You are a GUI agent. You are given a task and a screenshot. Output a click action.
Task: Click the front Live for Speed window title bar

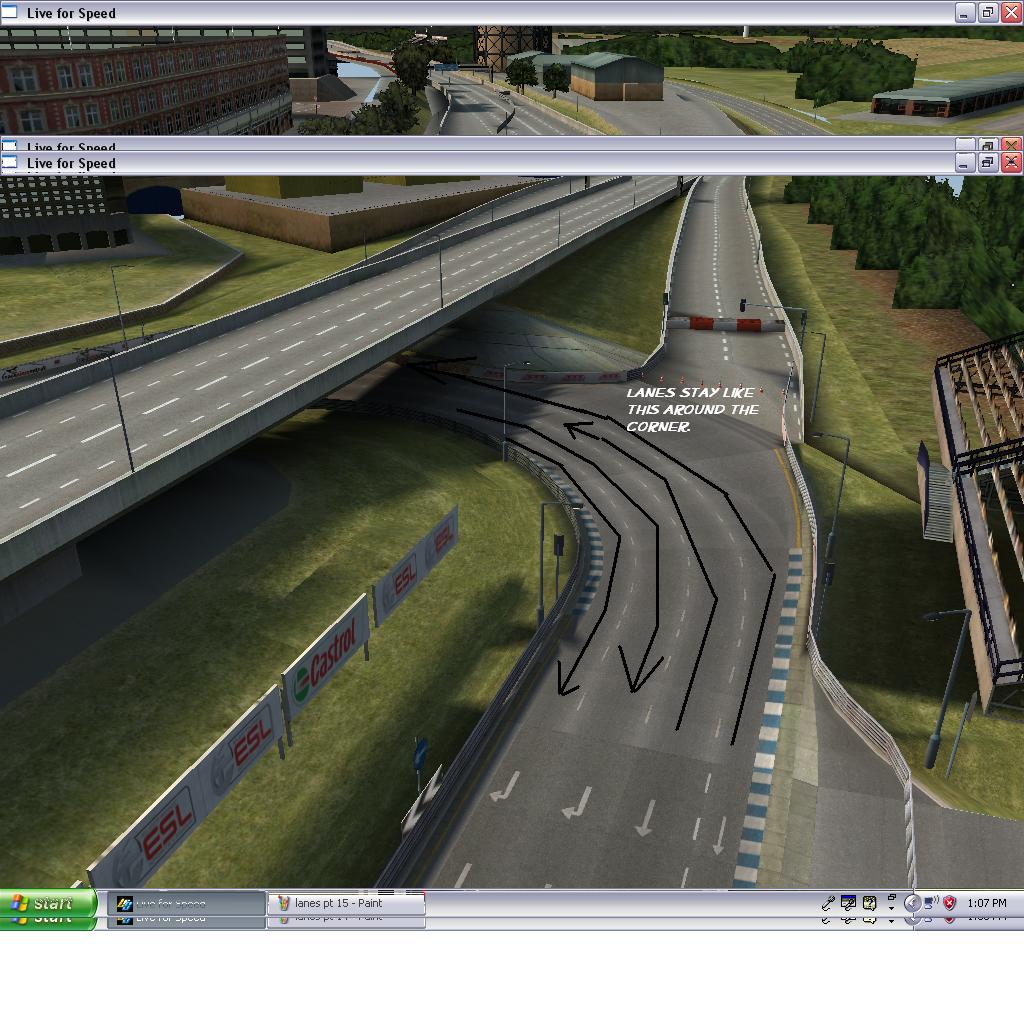tap(512, 163)
